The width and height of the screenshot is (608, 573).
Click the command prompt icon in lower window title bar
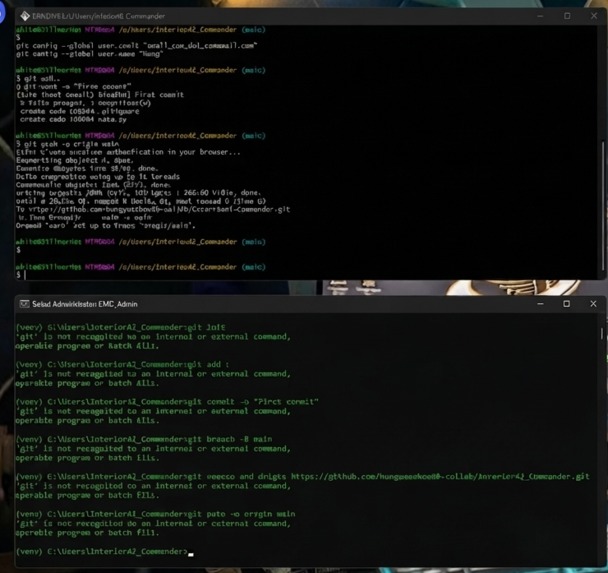[24, 304]
